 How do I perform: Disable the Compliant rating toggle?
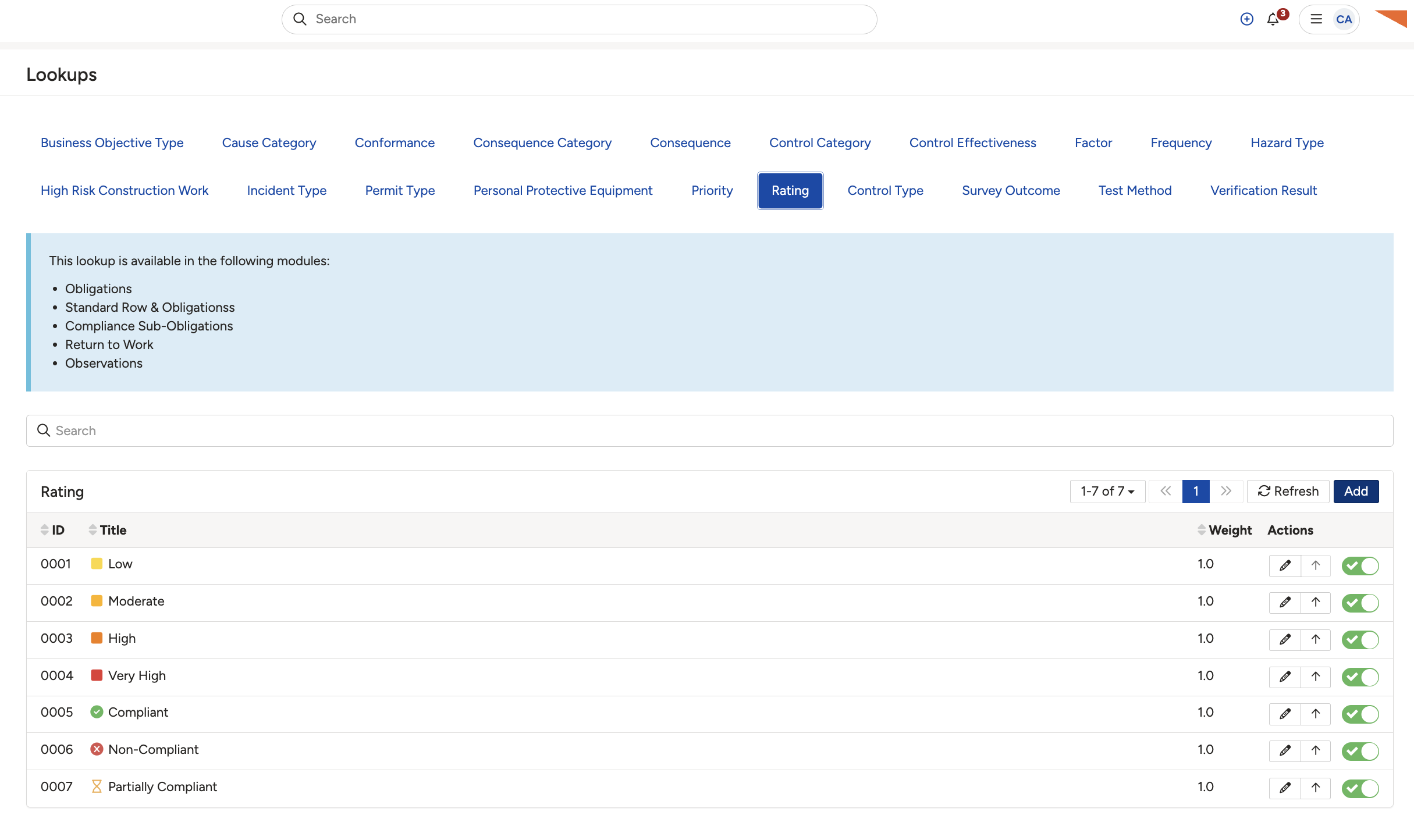[1360, 714]
